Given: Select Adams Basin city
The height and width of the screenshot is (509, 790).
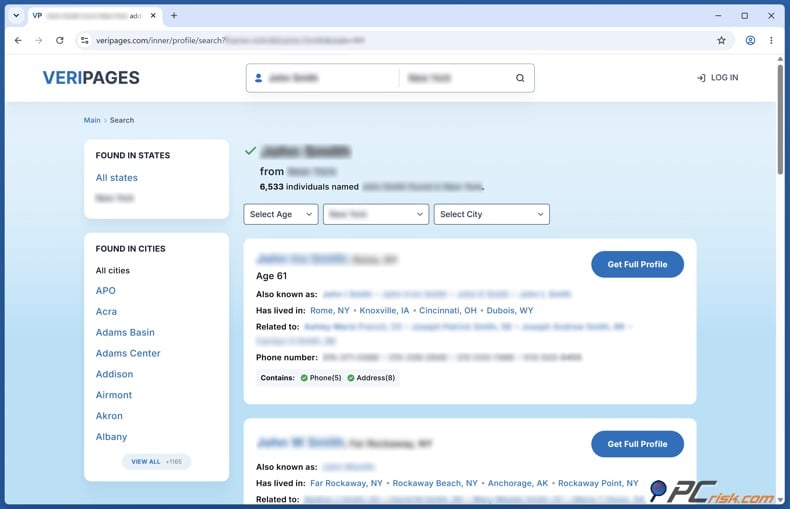Looking at the screenshot, I should pyautogui.click(x=125, y=332).
